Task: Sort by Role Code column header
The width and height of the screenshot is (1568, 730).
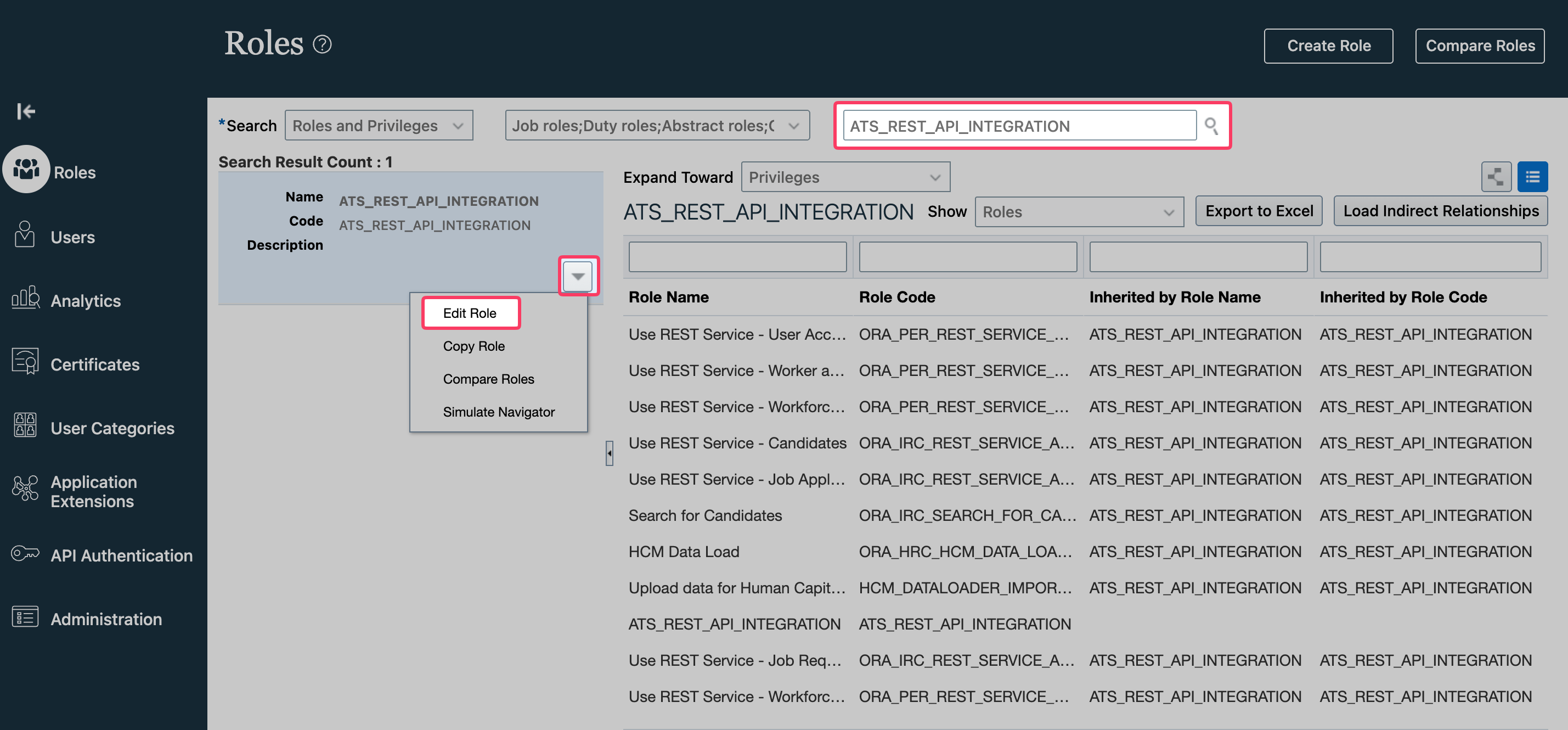Action: [896, 297]
